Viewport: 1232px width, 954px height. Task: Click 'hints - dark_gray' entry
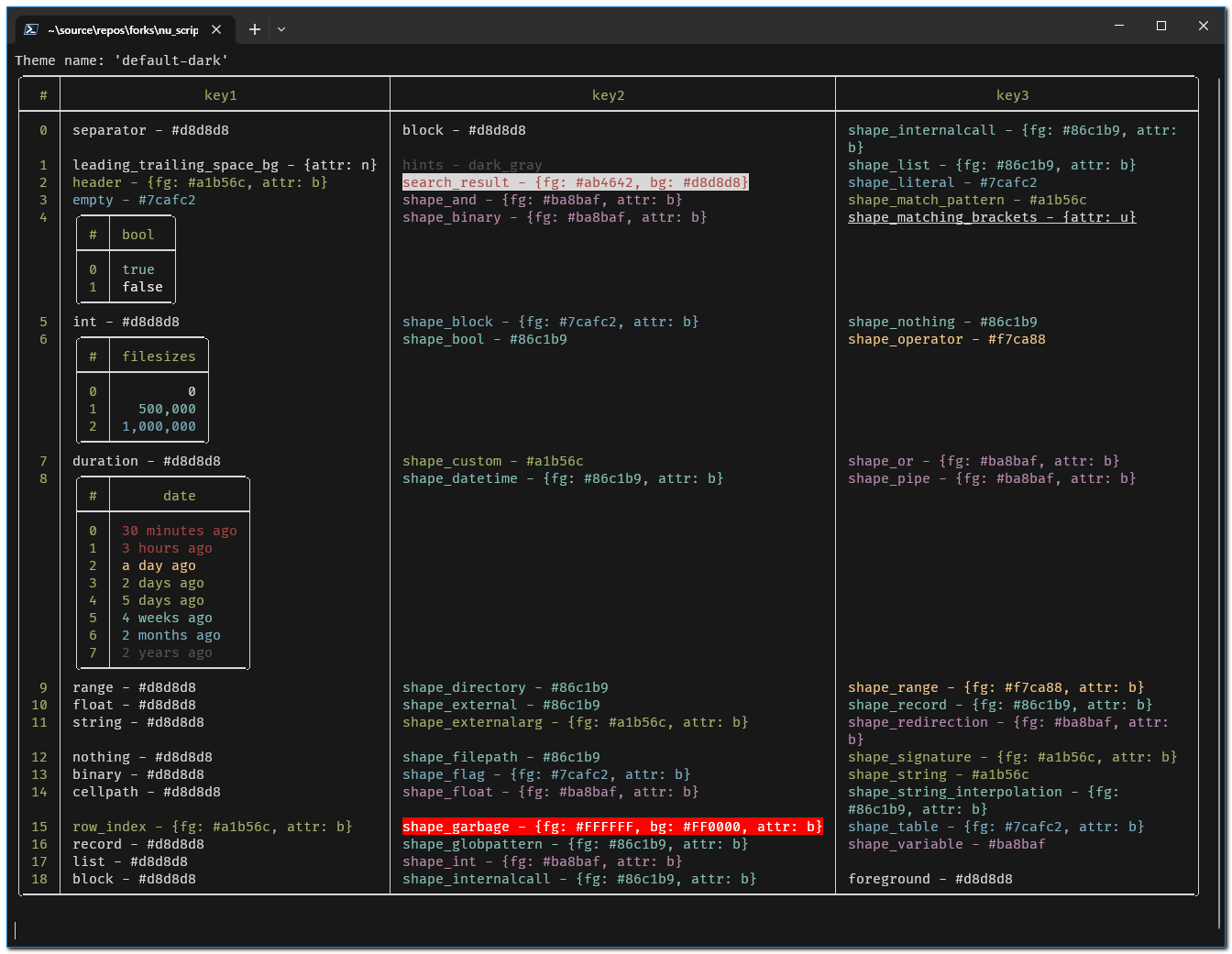coord(473,165)
